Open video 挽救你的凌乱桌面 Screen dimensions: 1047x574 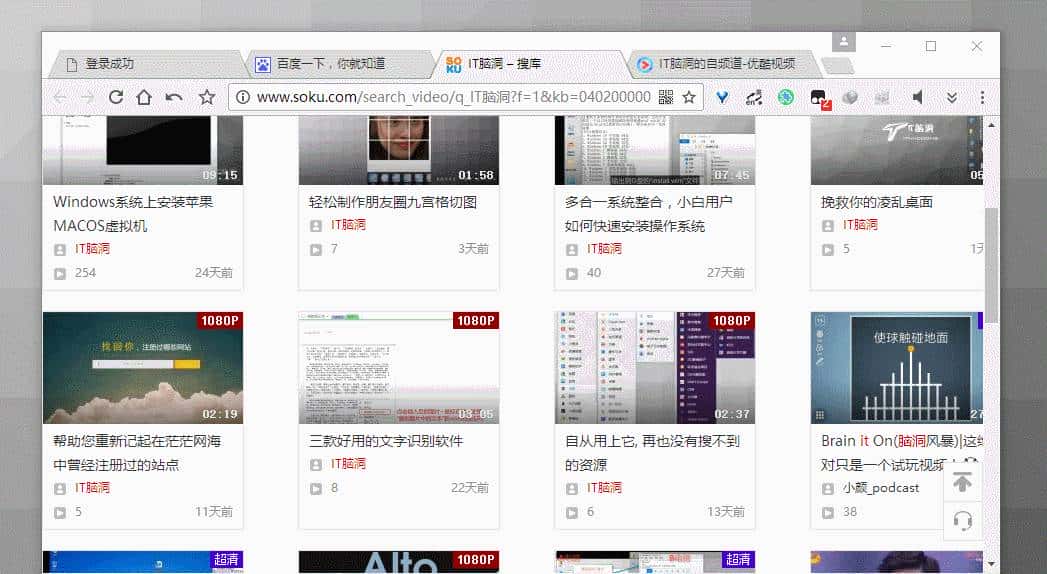pyautogui.click(x=877, y=202)
